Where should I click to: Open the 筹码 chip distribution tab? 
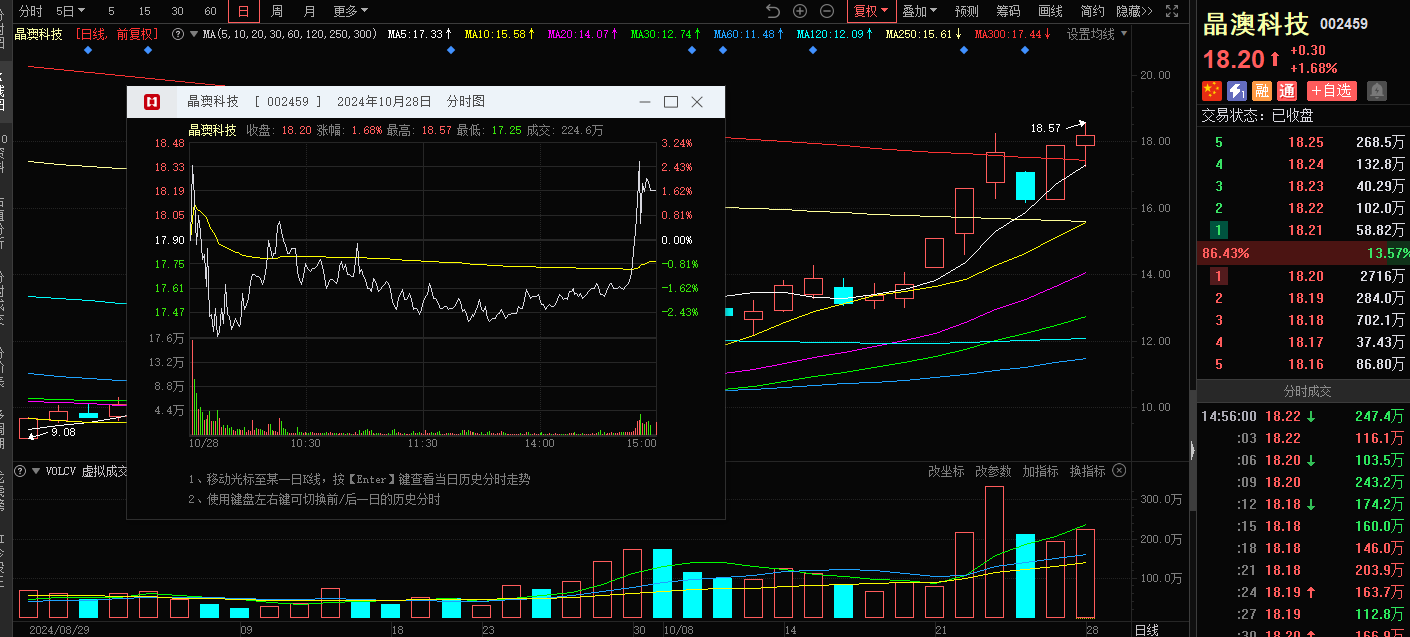[x=1008, y=11]
